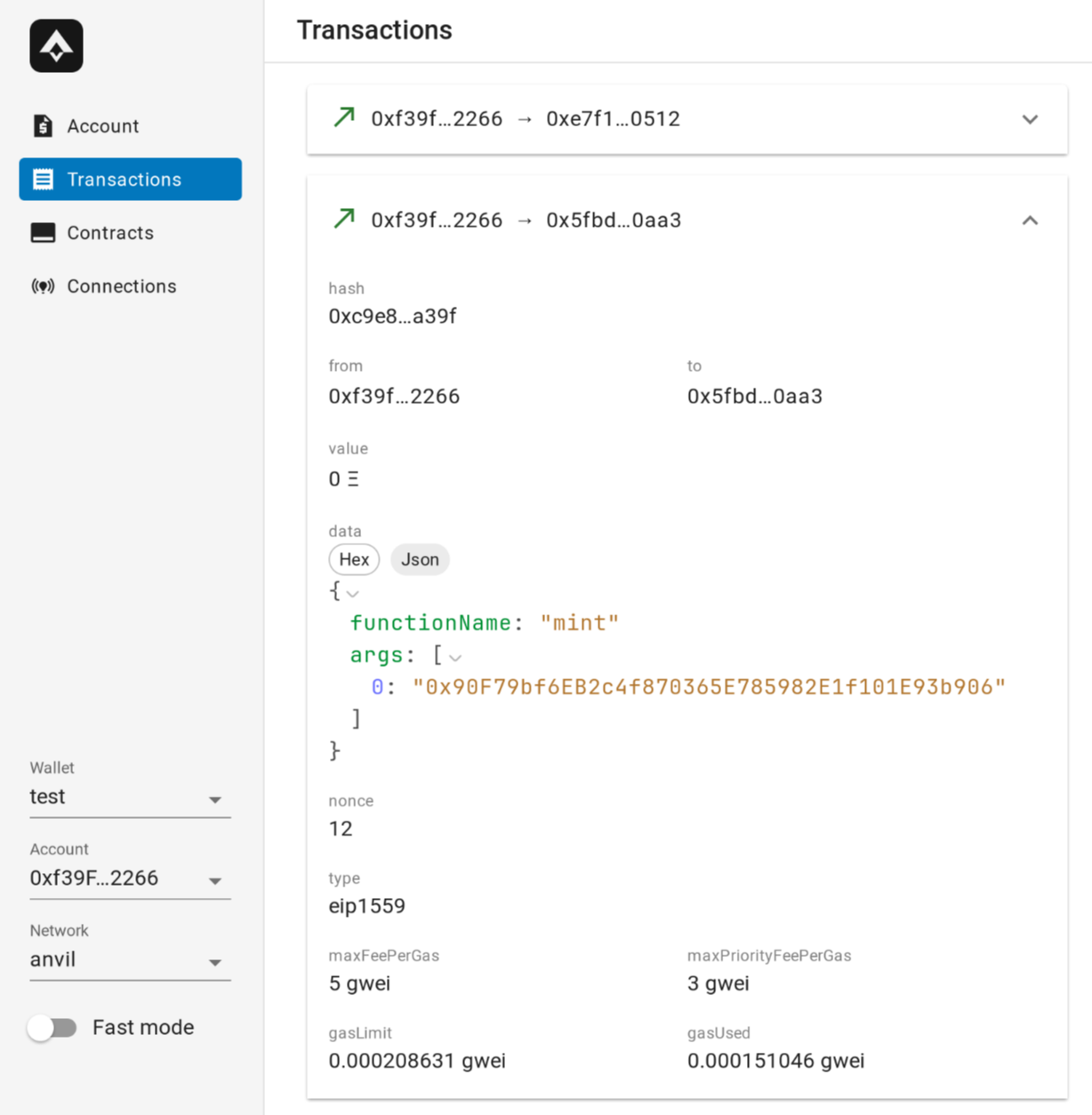
Task: Click the Rivet logo icon
Action: point(55,45)
